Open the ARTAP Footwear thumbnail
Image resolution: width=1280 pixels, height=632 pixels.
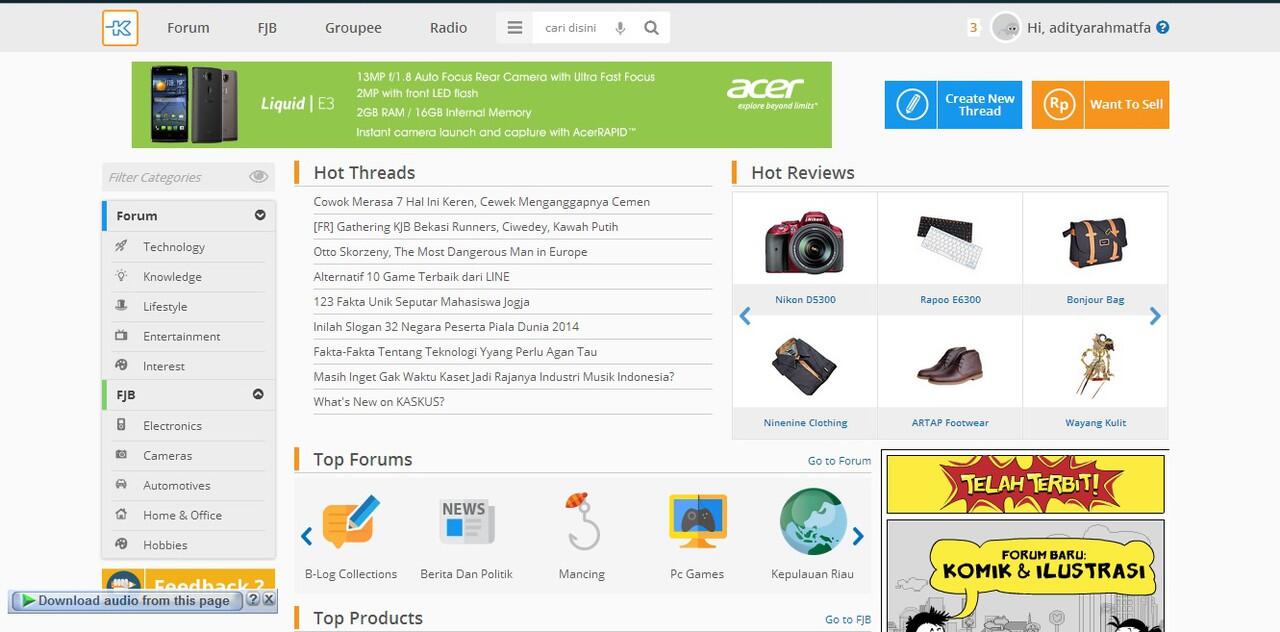click(x=950, y=366)
